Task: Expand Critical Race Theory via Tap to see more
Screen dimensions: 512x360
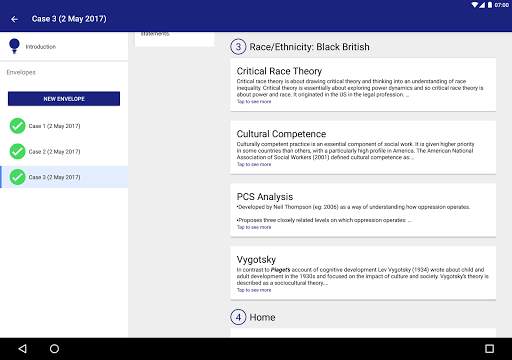Action: click(254, 102)
